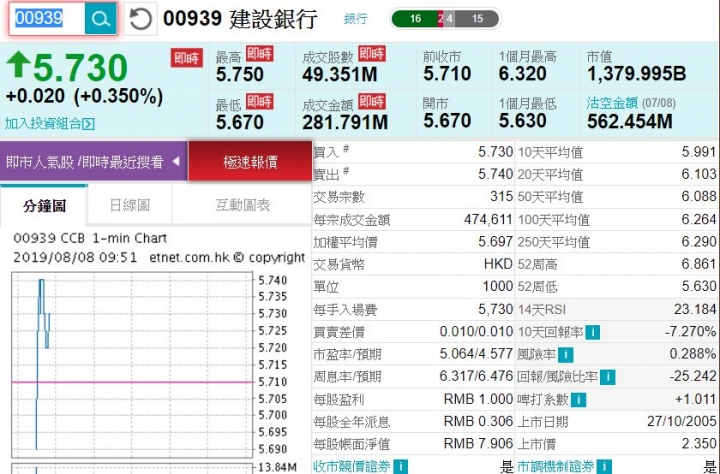This screenshot has height=474, width=720.
Task: Click info icon next to 啤打系數
Action: 579,400
